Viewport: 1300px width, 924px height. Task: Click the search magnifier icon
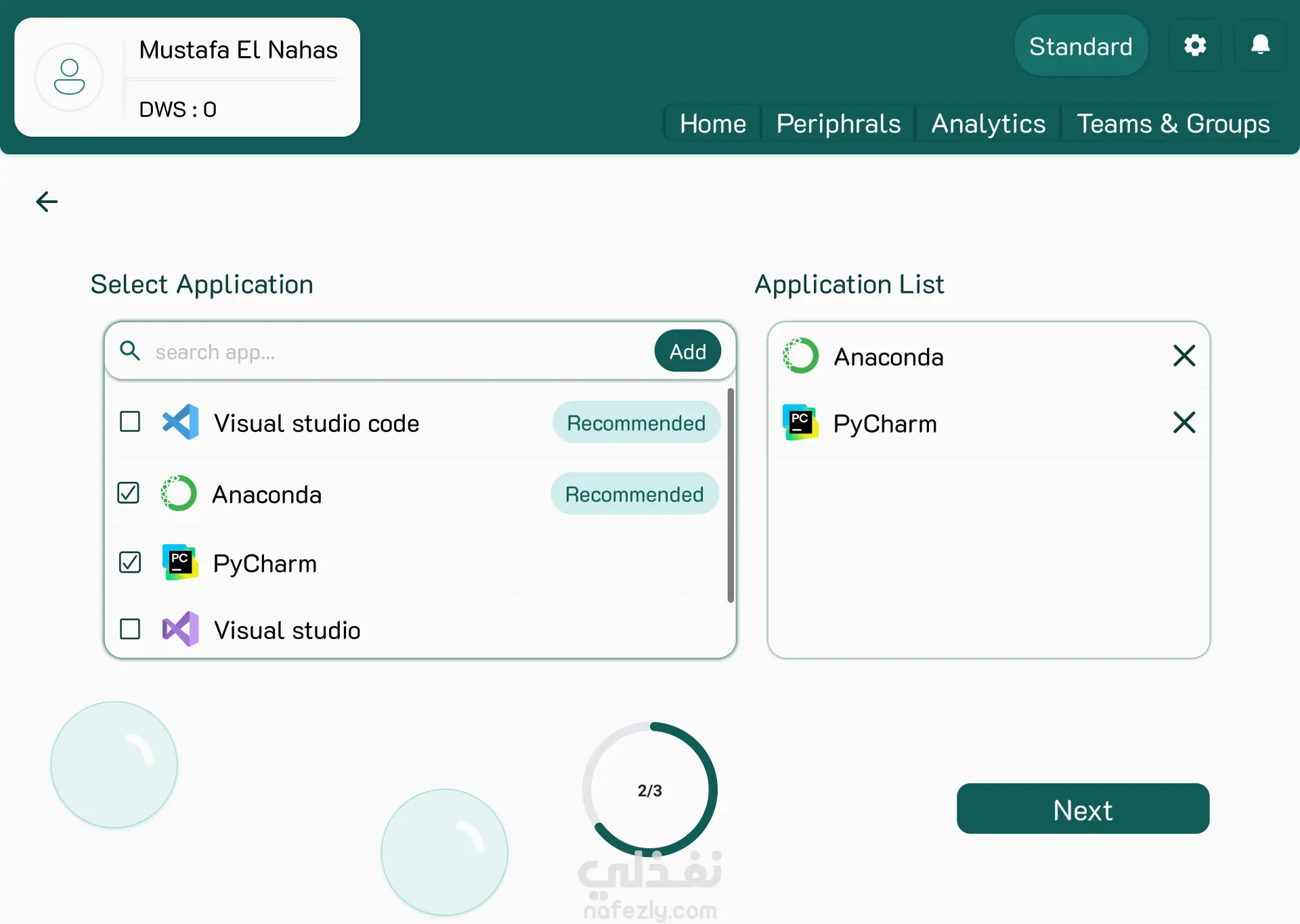click(x=130, y=351)
